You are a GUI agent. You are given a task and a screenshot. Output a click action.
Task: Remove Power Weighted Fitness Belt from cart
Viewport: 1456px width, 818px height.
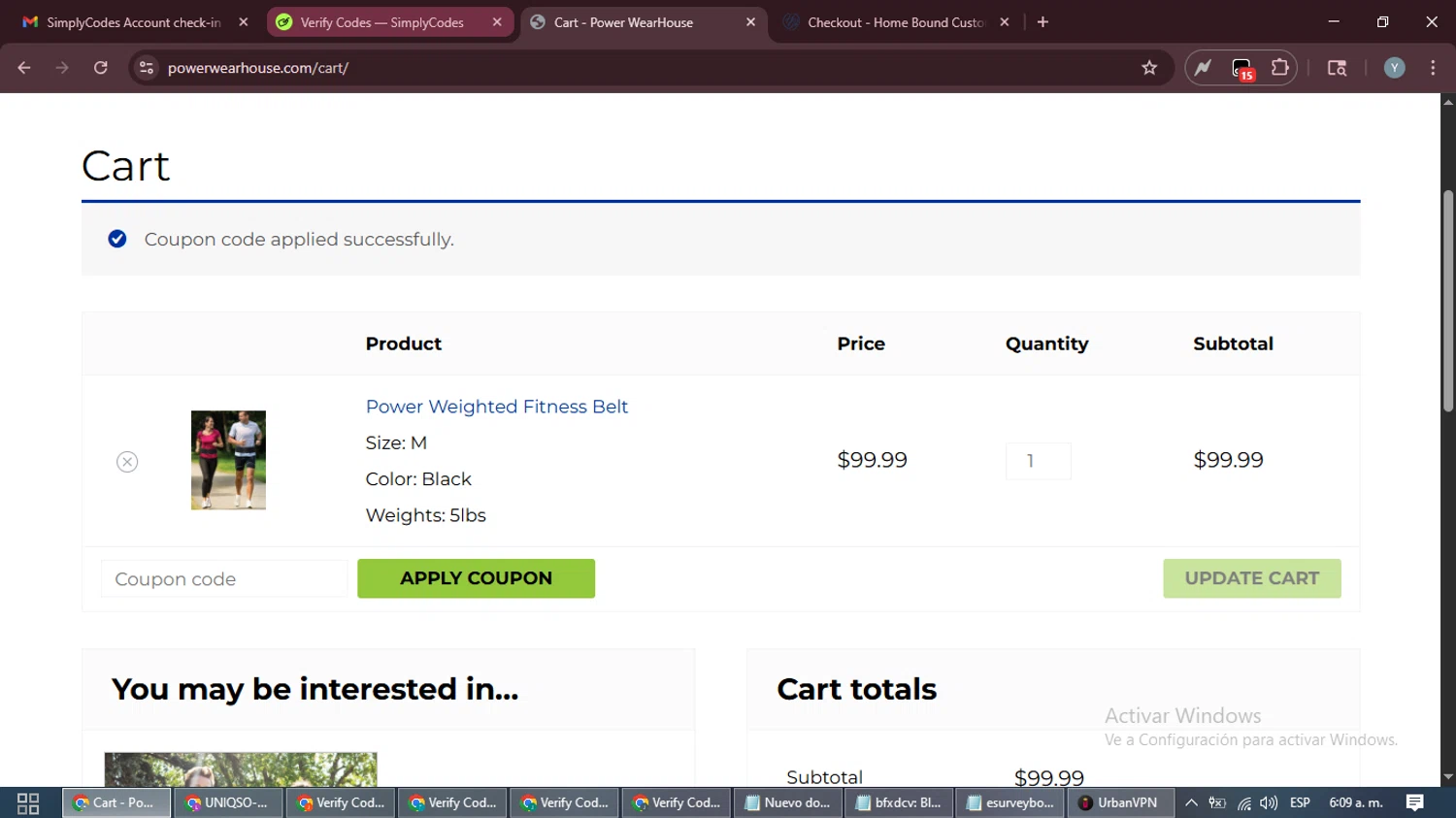tap(127, 462)
